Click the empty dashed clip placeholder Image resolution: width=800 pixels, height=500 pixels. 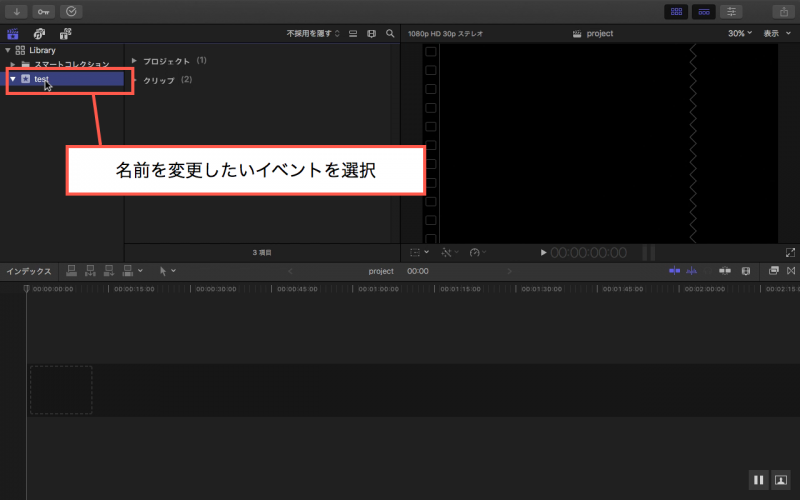point(61,390)
